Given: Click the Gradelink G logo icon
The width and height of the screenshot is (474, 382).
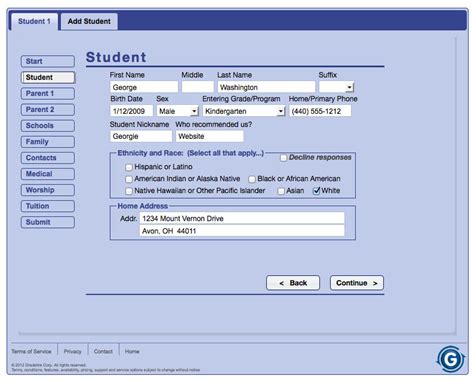Looking at the screenshot, I should (x=450, y=359).
